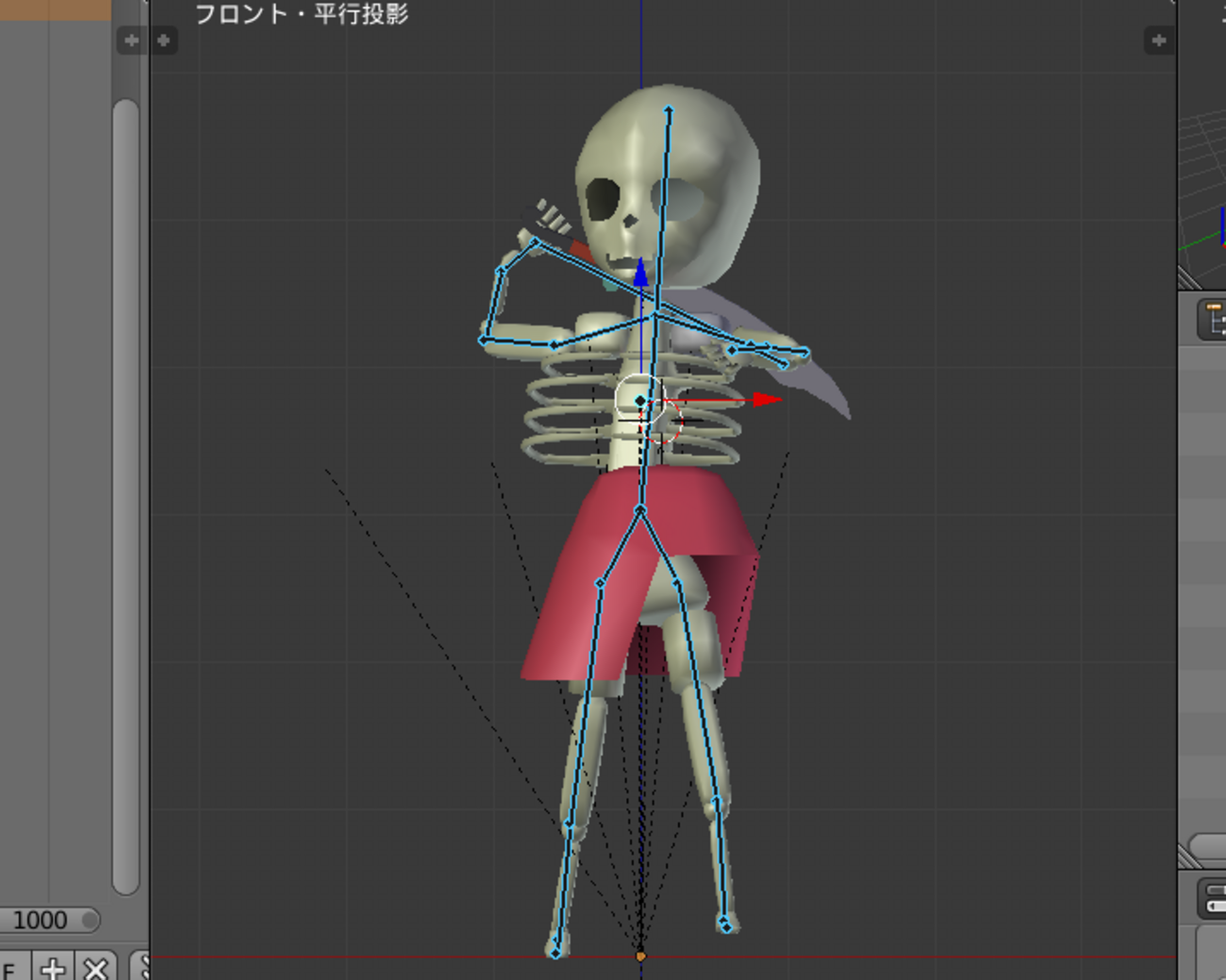Click the 1000 value field

(42, 920)
